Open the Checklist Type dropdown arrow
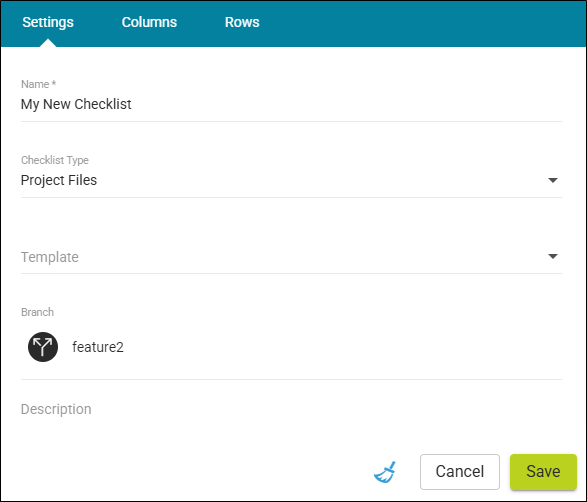This screenshot has width=587, height=502. click(553, 180)
